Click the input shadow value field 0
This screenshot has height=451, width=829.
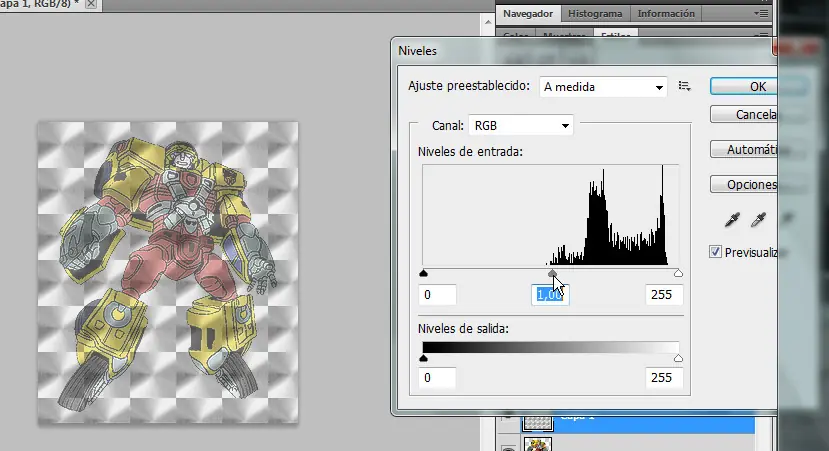(437, 294)
